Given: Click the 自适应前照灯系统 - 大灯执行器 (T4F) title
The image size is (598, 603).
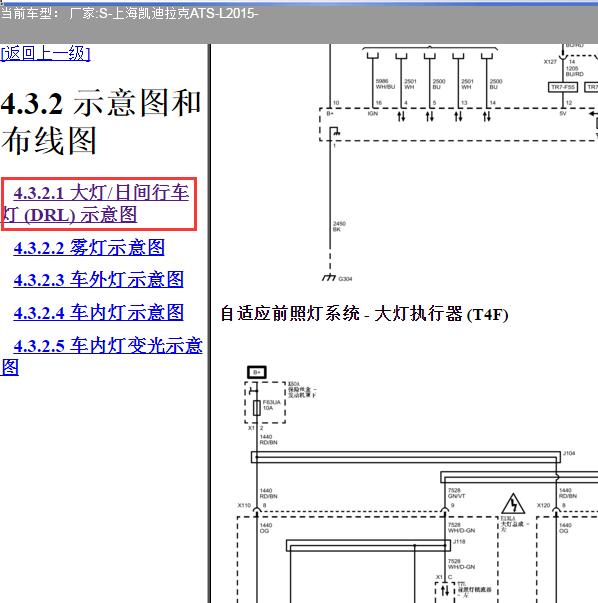Looking at the screenshot, I should click(364, 314).
